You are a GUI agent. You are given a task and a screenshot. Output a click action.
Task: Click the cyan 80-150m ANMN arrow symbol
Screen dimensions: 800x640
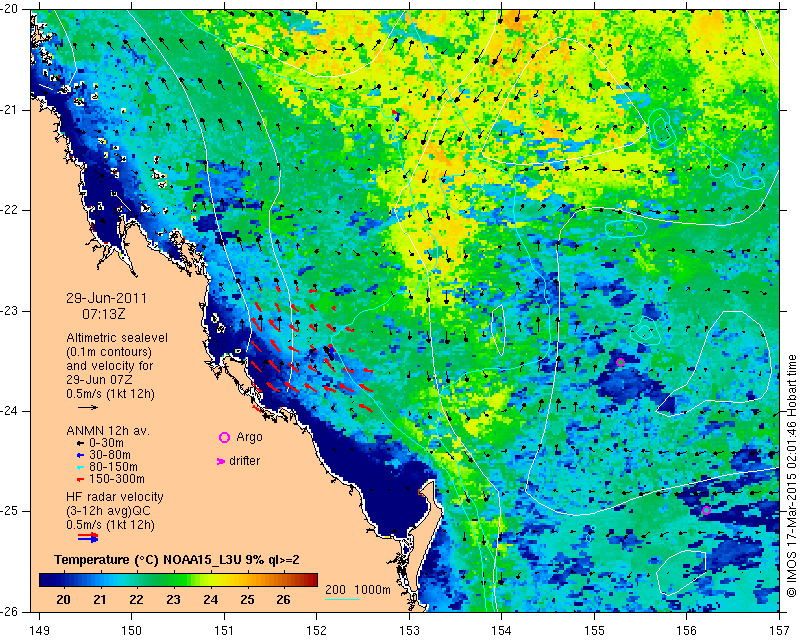click(x=80, y=467)
